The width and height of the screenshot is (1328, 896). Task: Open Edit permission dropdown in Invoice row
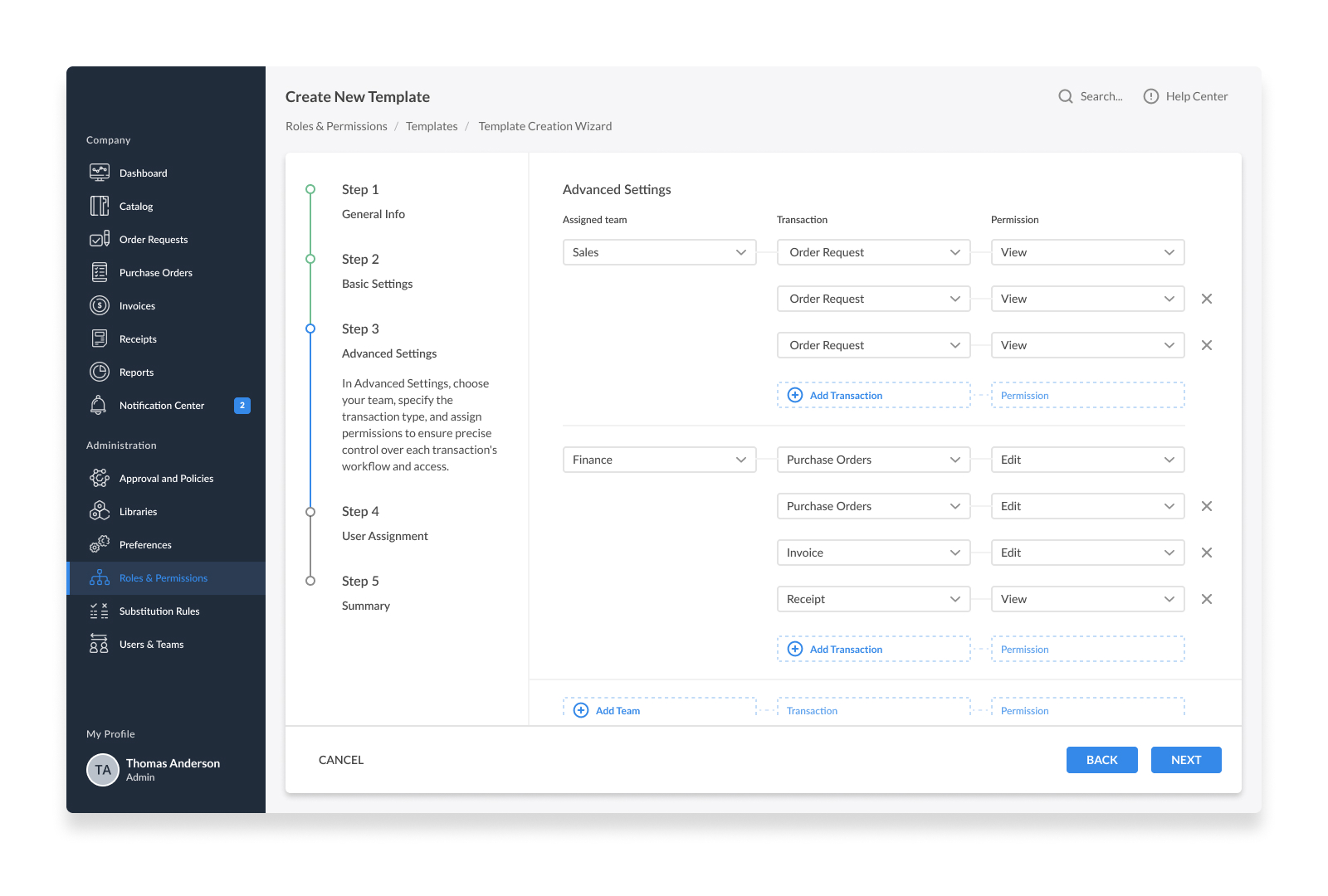pos(1088,553)
